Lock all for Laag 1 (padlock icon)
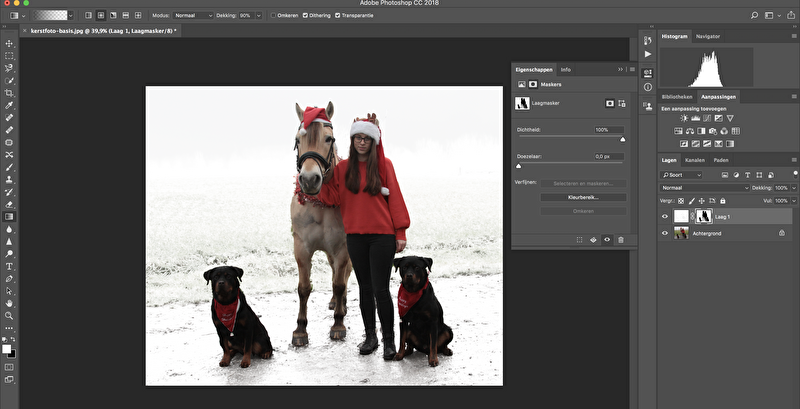 [x=723, y=201]
